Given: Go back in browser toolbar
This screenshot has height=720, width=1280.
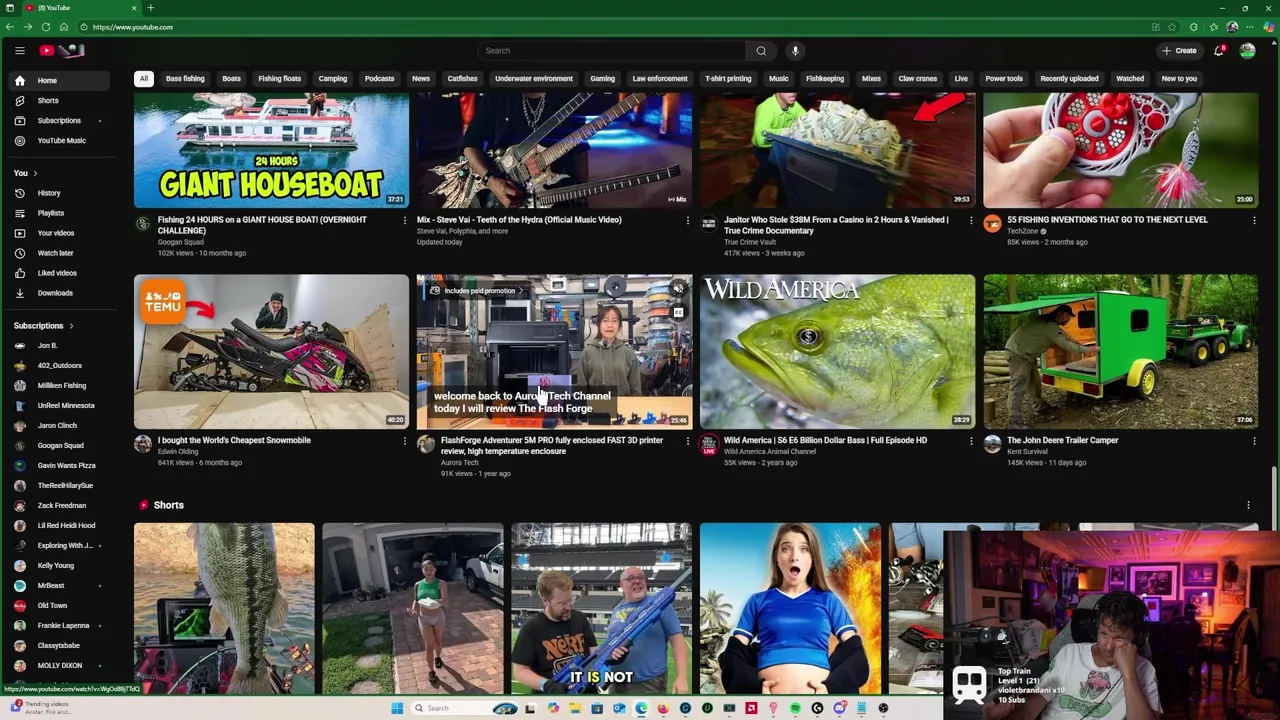Looking at the screenshot, I should click(10, 27).
